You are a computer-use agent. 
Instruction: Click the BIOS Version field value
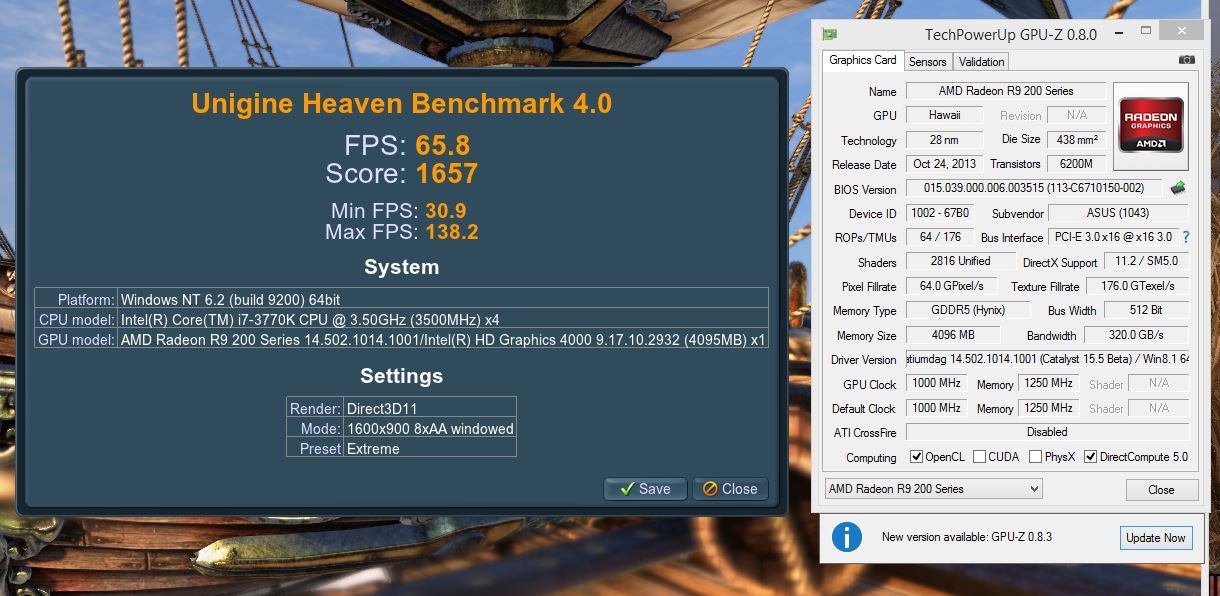1036,188
